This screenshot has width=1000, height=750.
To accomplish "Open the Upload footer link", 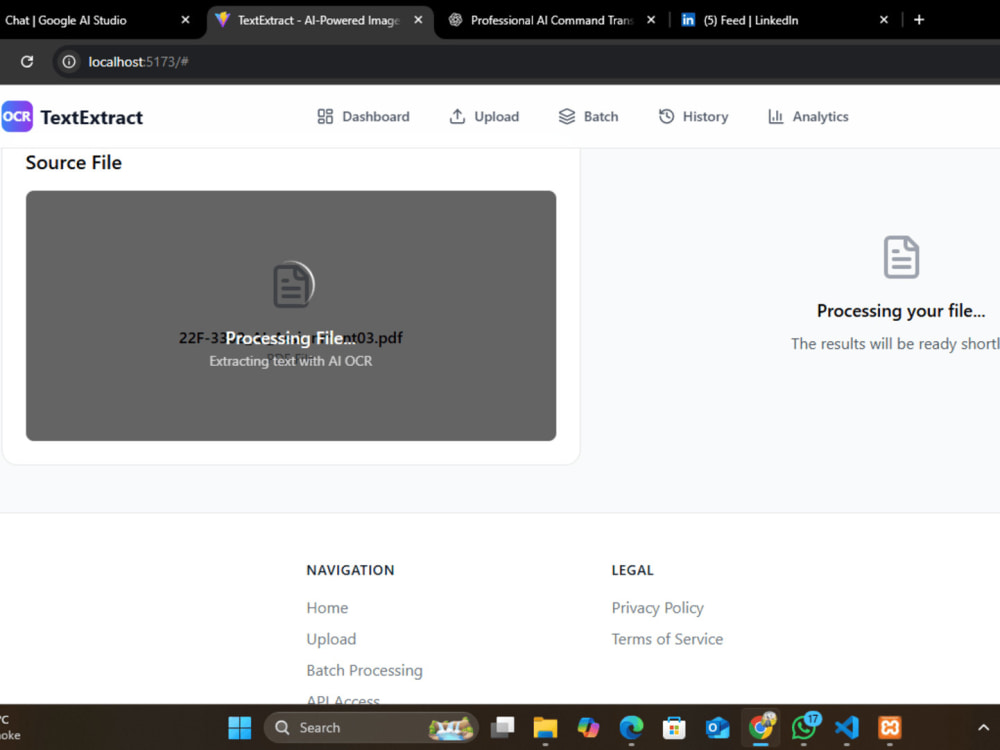I will pyautogui.click(x=331, y=639).
